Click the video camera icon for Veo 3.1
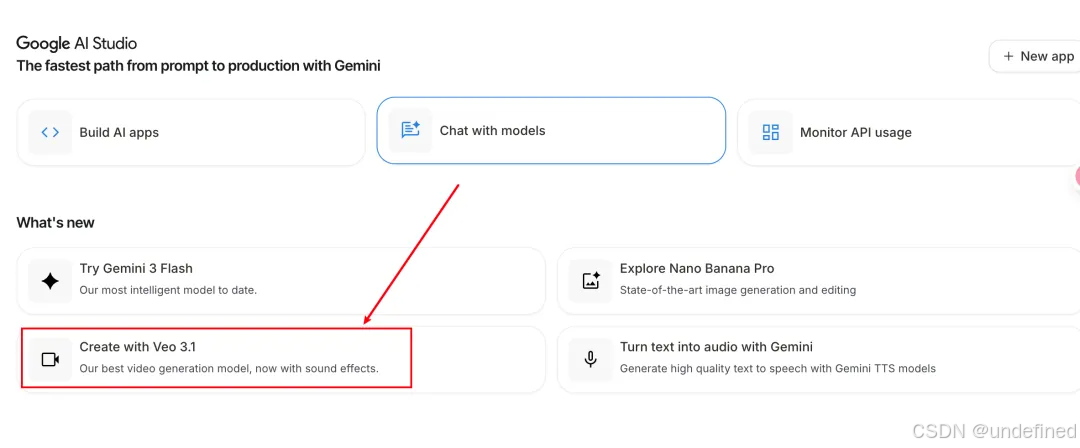The height and width of the screenshot is (448, 1080). click(50, 360)
